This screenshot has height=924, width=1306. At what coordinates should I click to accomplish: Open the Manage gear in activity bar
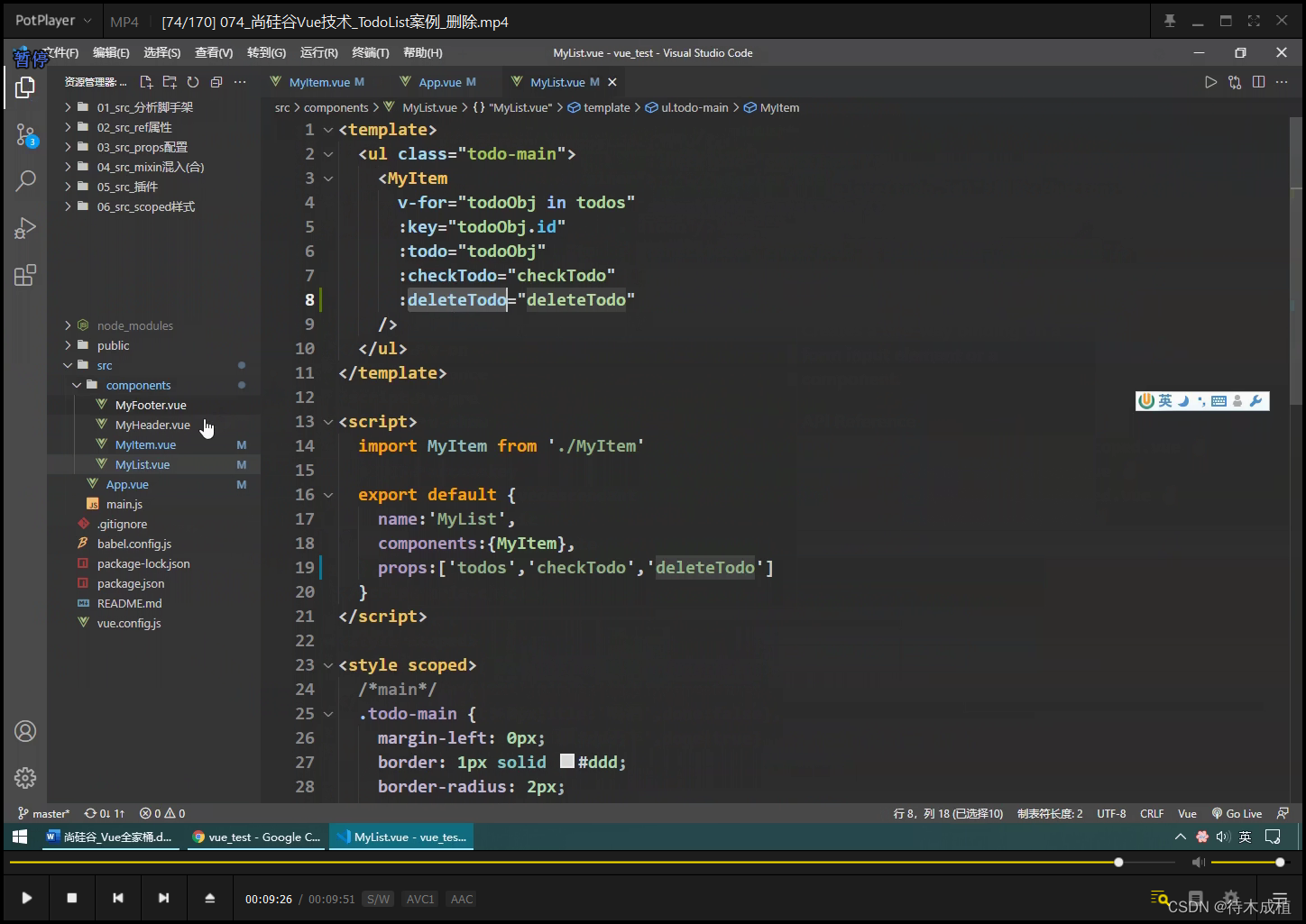[x=25, y=777]
